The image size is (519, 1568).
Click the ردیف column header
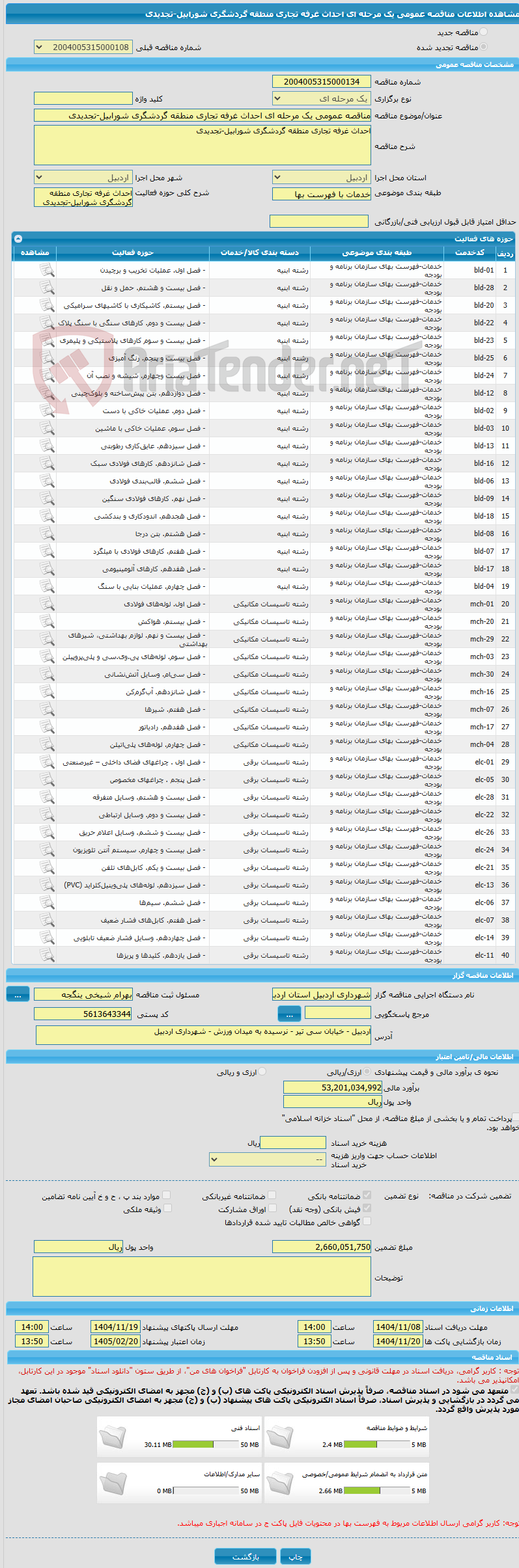click(x=505, y=252)
